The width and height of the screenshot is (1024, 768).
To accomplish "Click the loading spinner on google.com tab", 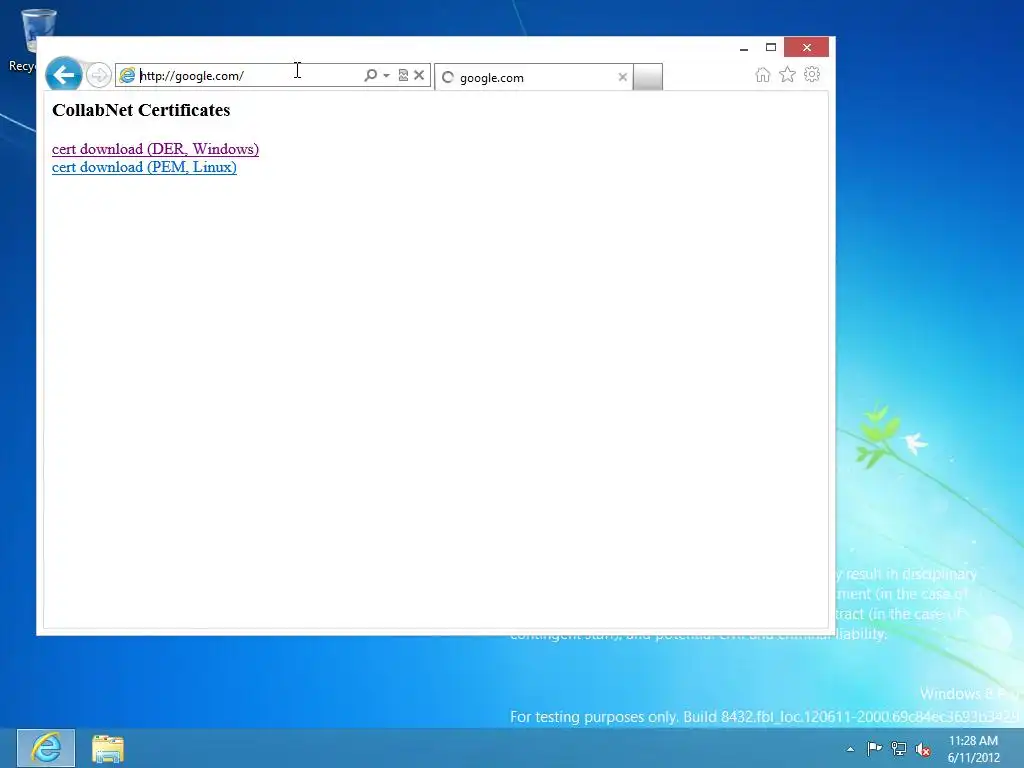I will coord(448,78).
